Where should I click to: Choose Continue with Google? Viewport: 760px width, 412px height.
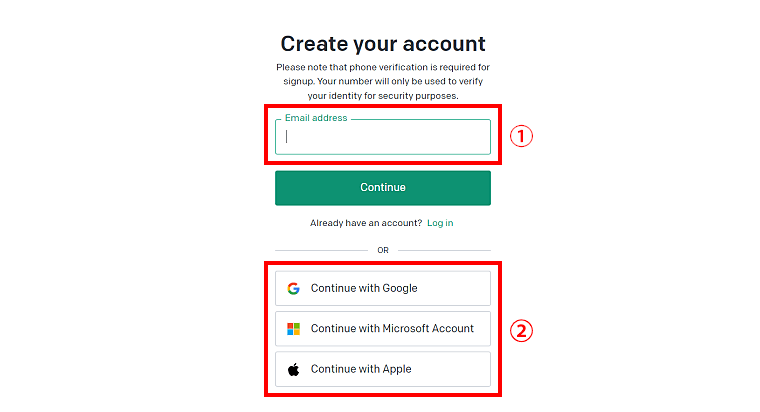pos(383,288)
